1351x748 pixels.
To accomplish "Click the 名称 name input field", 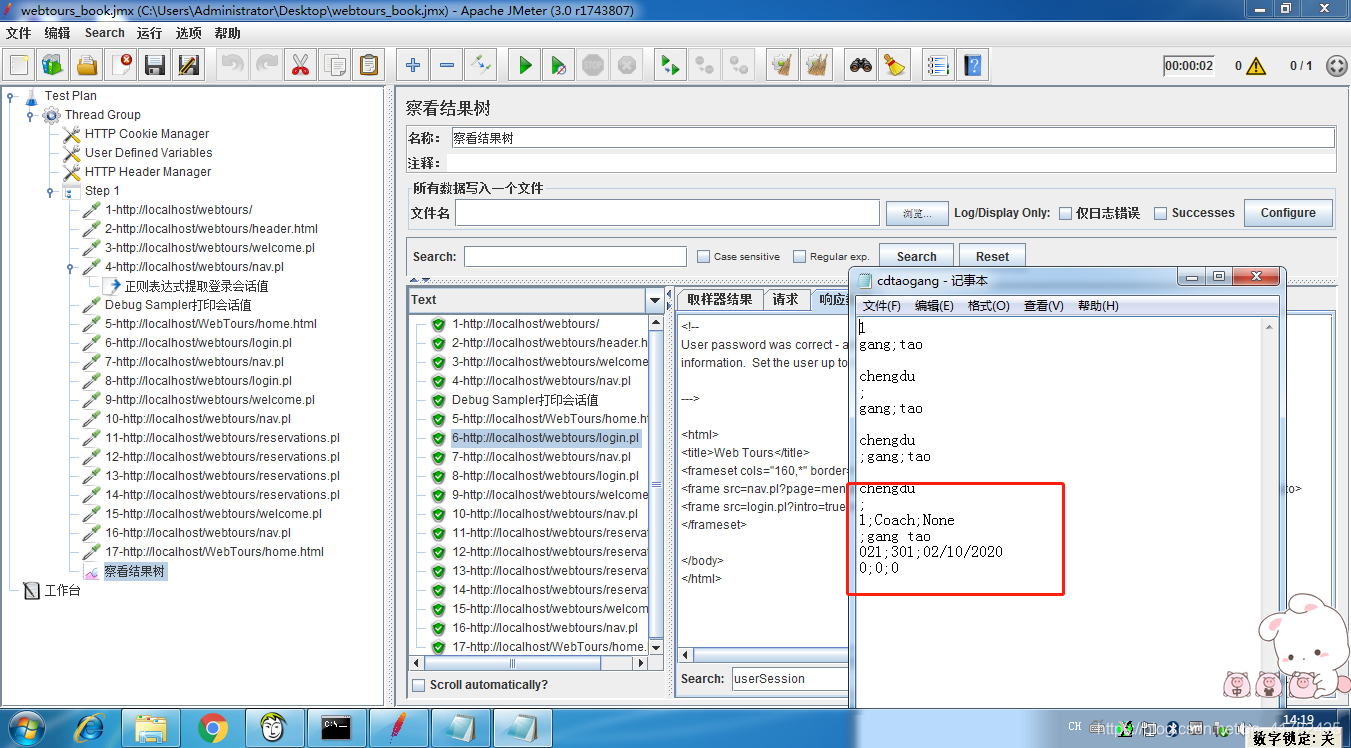I will [x=892, y=138].
